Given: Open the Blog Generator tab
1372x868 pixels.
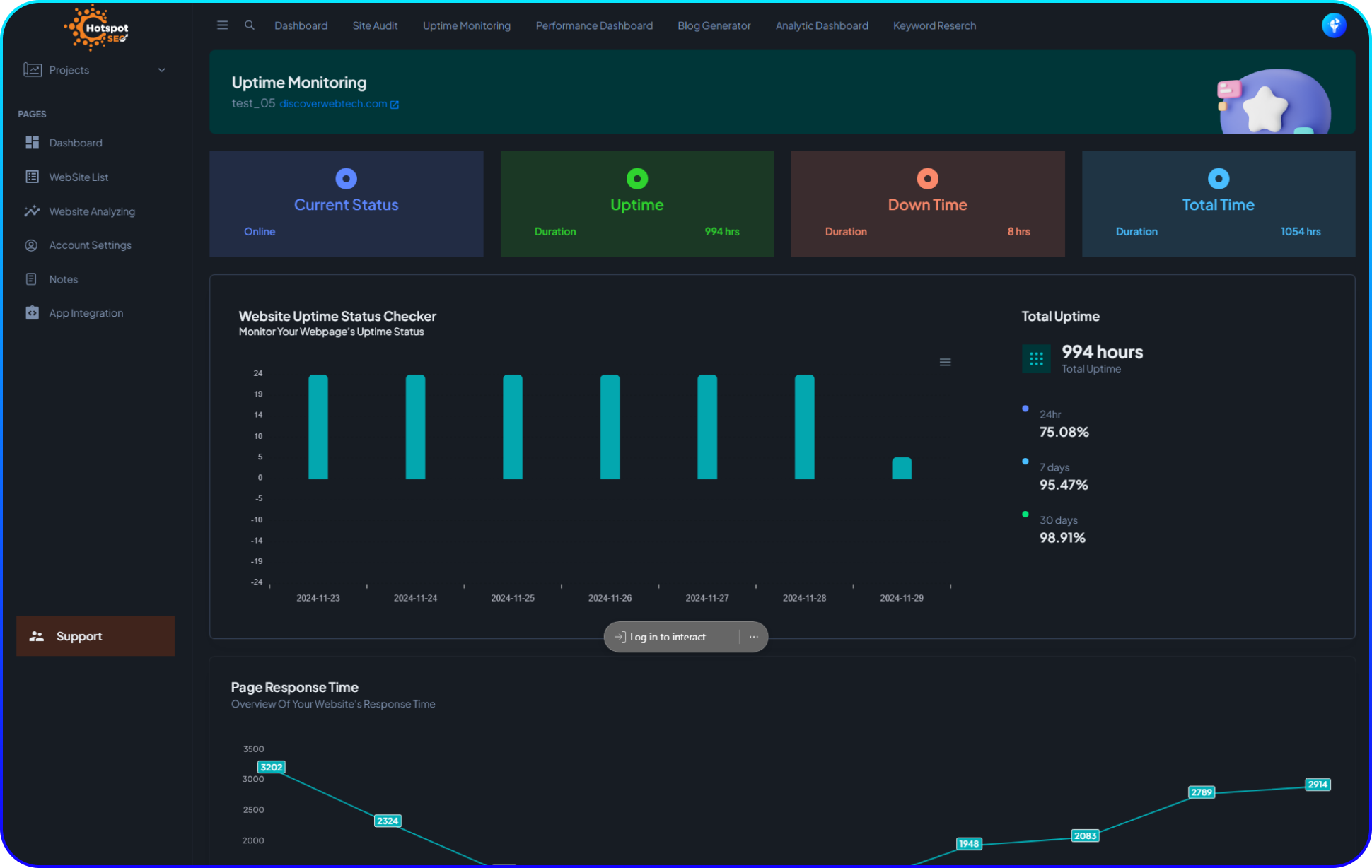Looking at the screenshot, I should coord(713,25).
